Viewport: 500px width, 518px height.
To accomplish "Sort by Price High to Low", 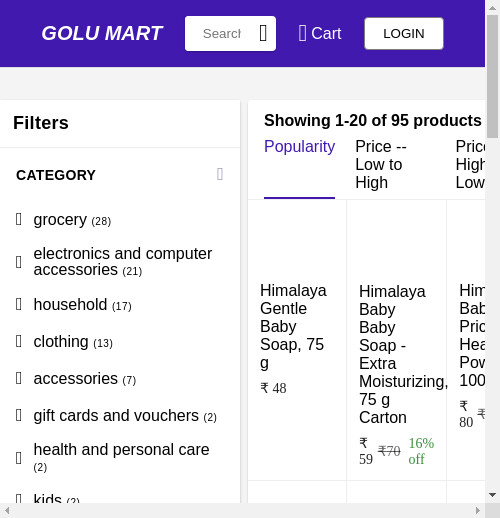I will (x=470, y=164).
